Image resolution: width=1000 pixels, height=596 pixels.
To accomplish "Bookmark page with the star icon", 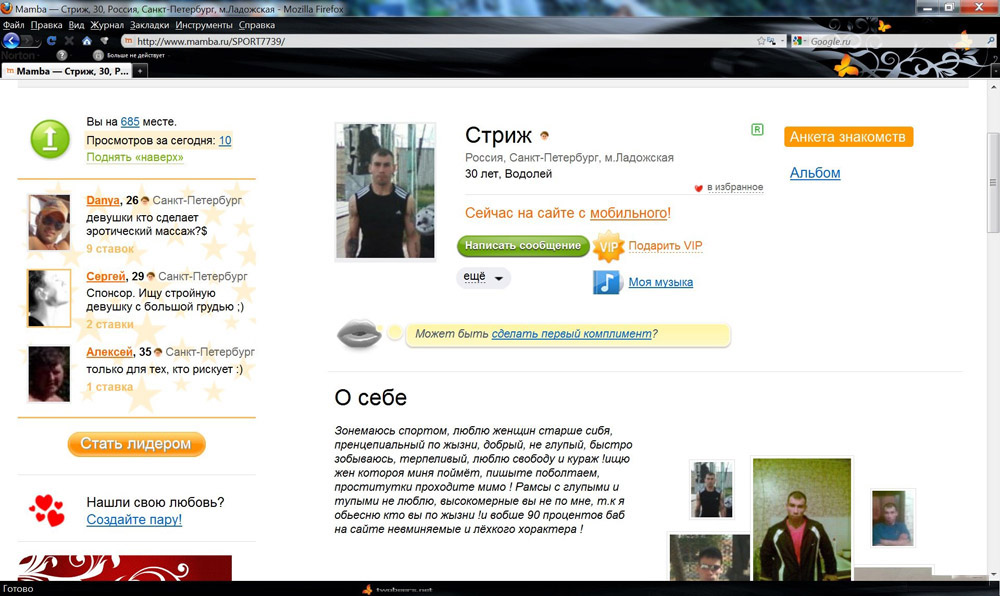I will [761, 41].
